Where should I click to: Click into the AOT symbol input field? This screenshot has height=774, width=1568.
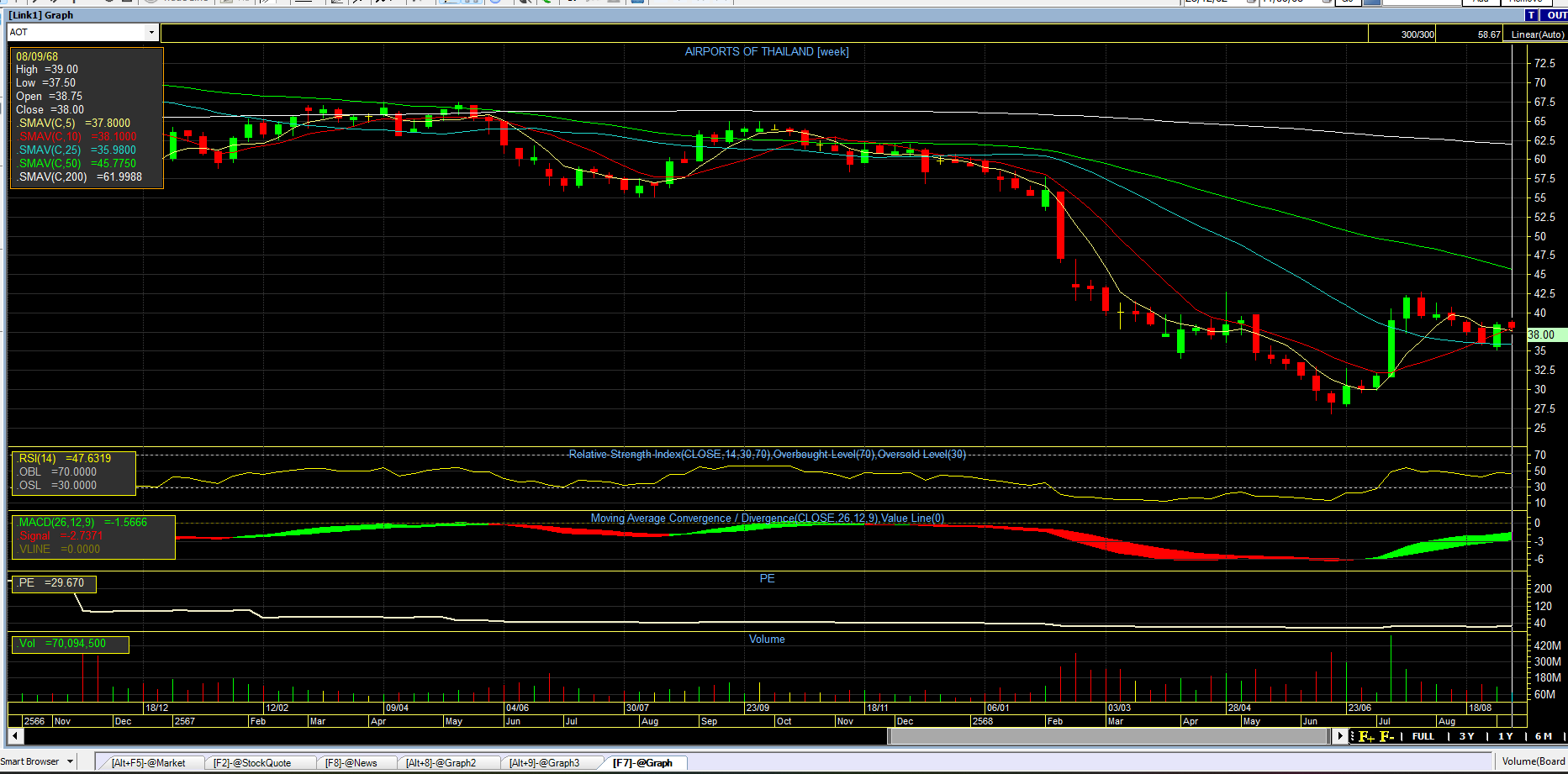[x=77, y=33]
